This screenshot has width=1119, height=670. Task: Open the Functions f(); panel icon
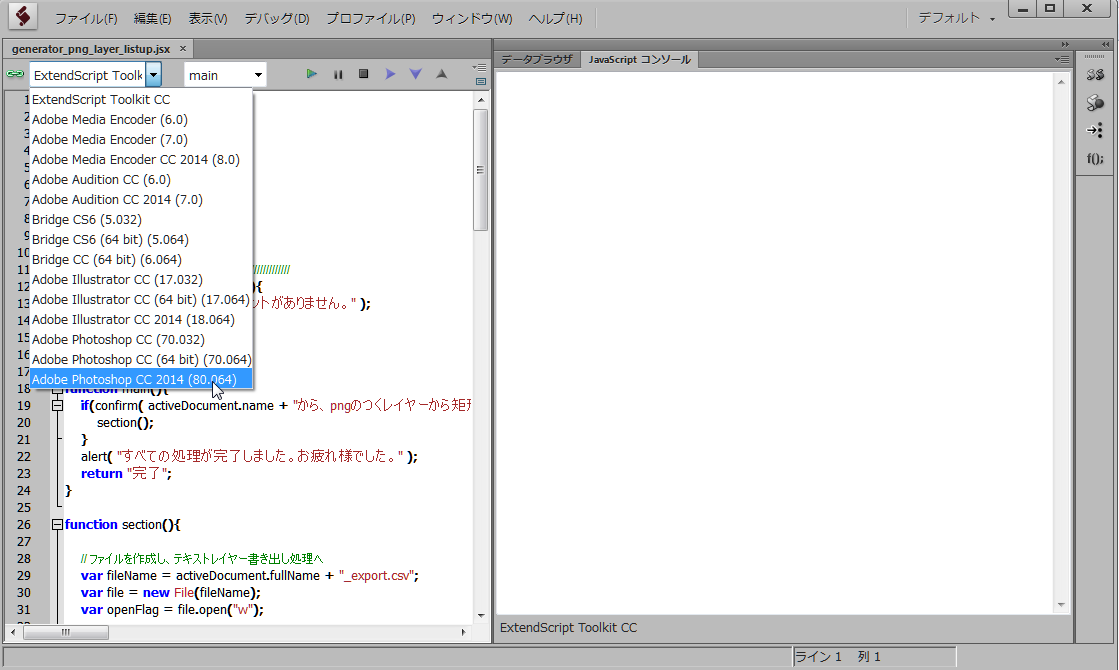coord(1095,158)
